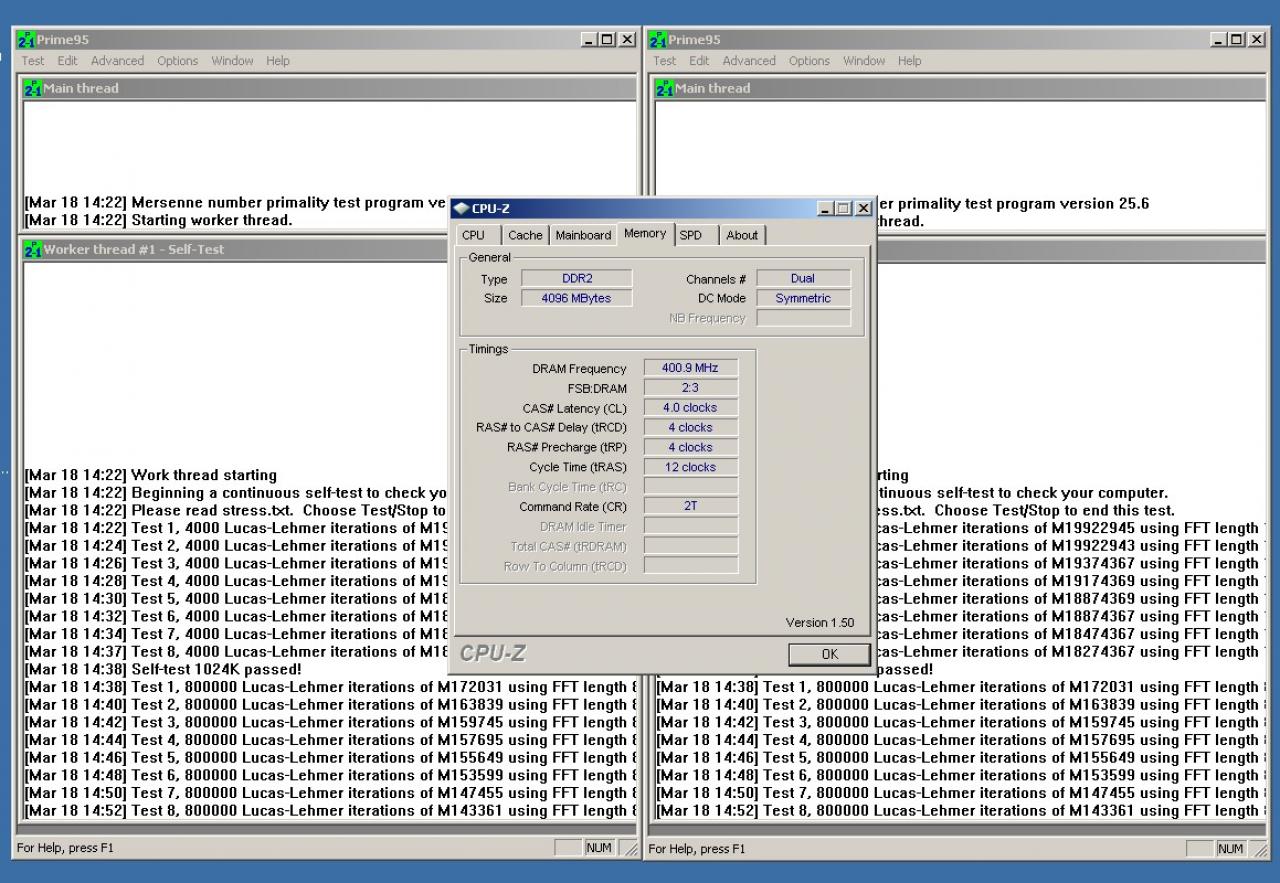
Task: Select the Memory tab in CPU-Z
Action: [x=645, y=233]
